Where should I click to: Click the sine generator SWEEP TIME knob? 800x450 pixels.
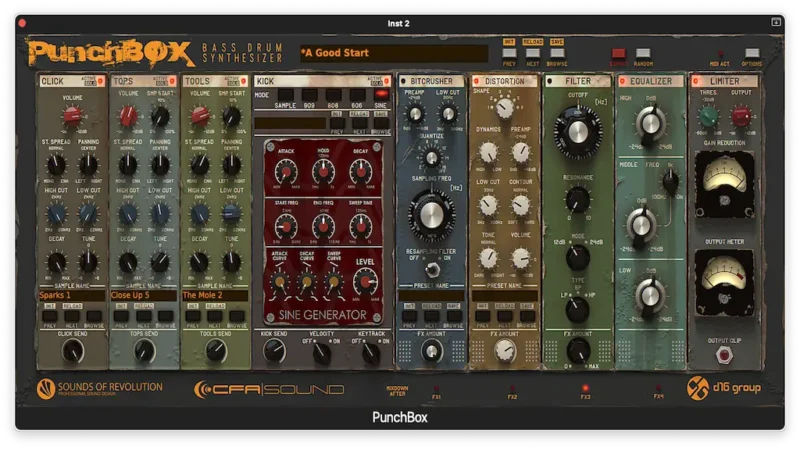point(361,226)
